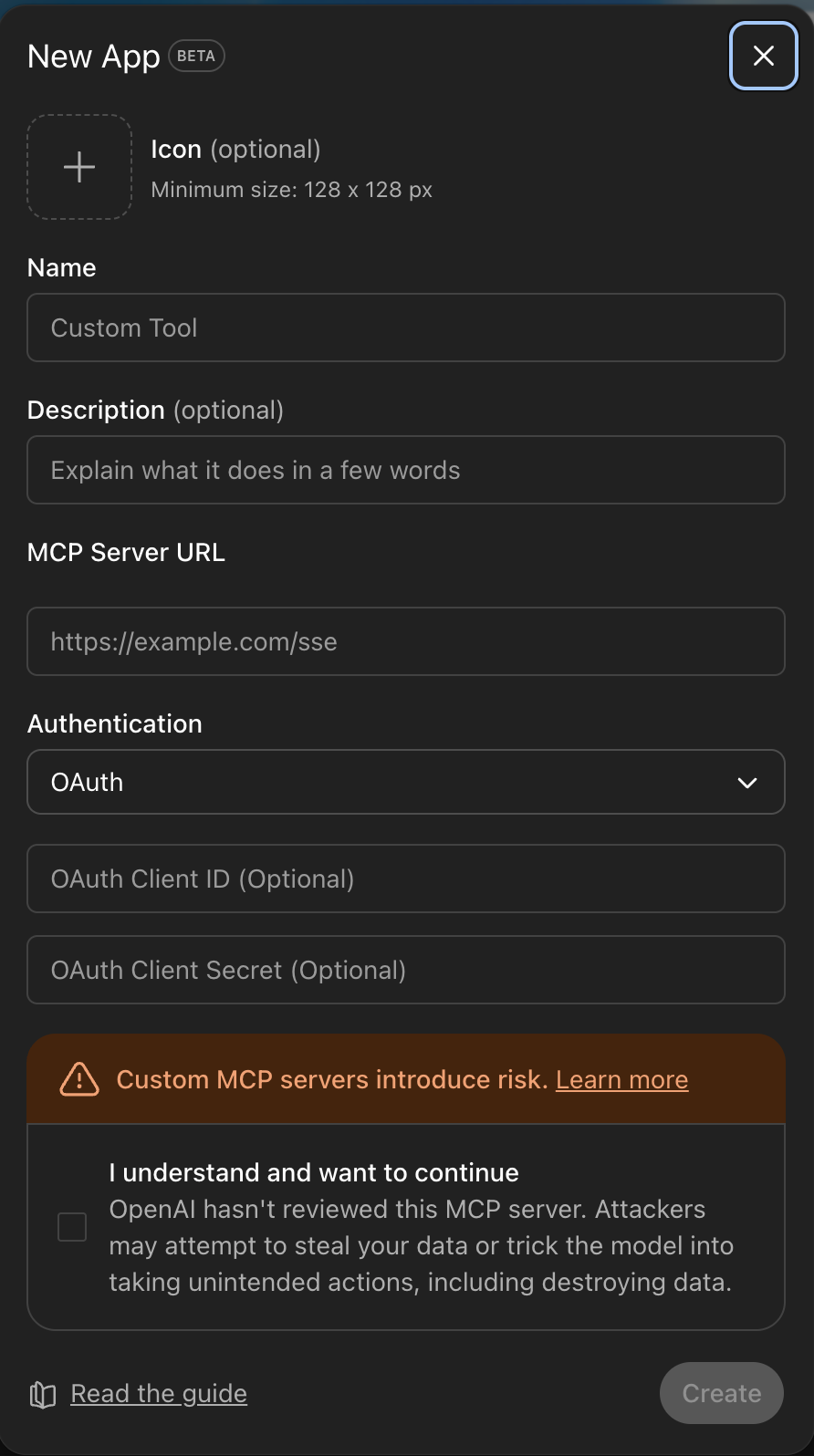Click the plus icon to upload app icon
Screen dimensions: 814x1456
click(x=79, y=167)
